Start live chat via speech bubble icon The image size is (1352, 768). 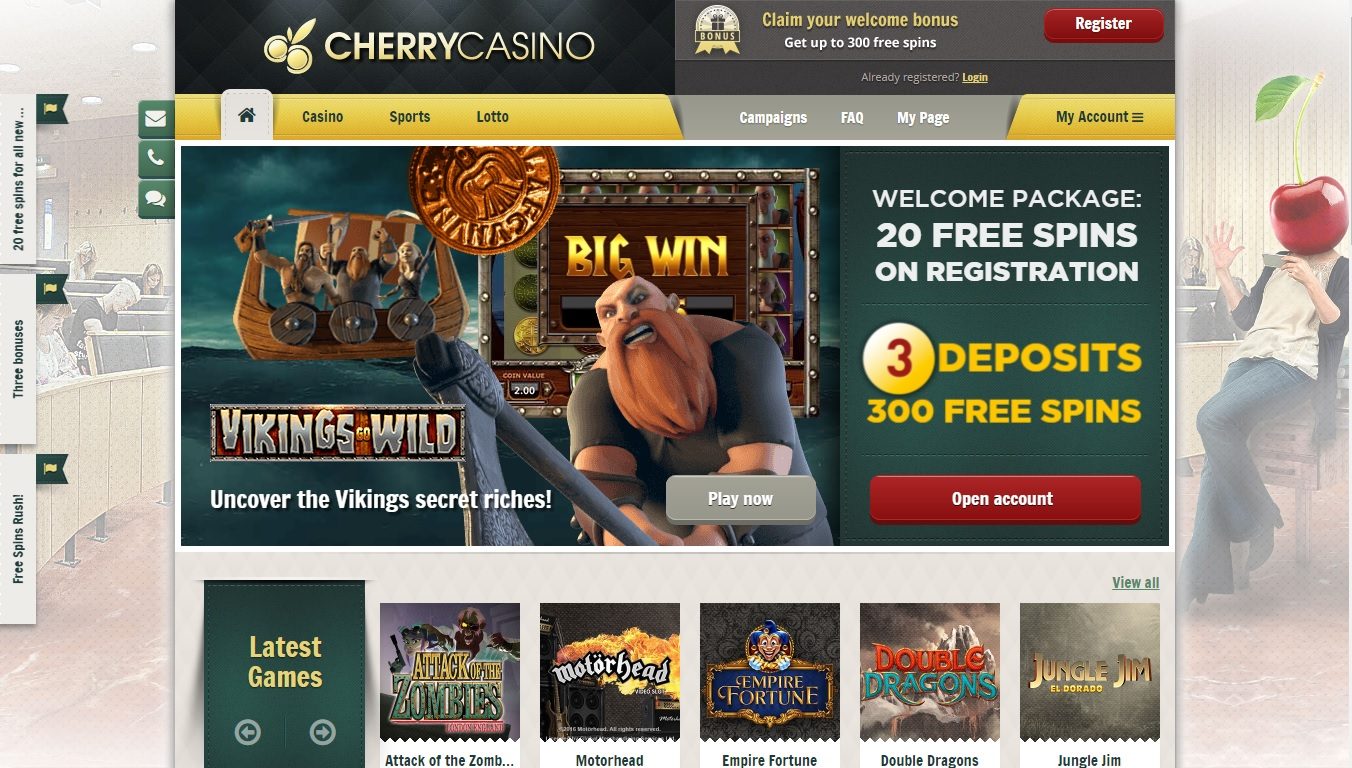(x=156, y=198)
